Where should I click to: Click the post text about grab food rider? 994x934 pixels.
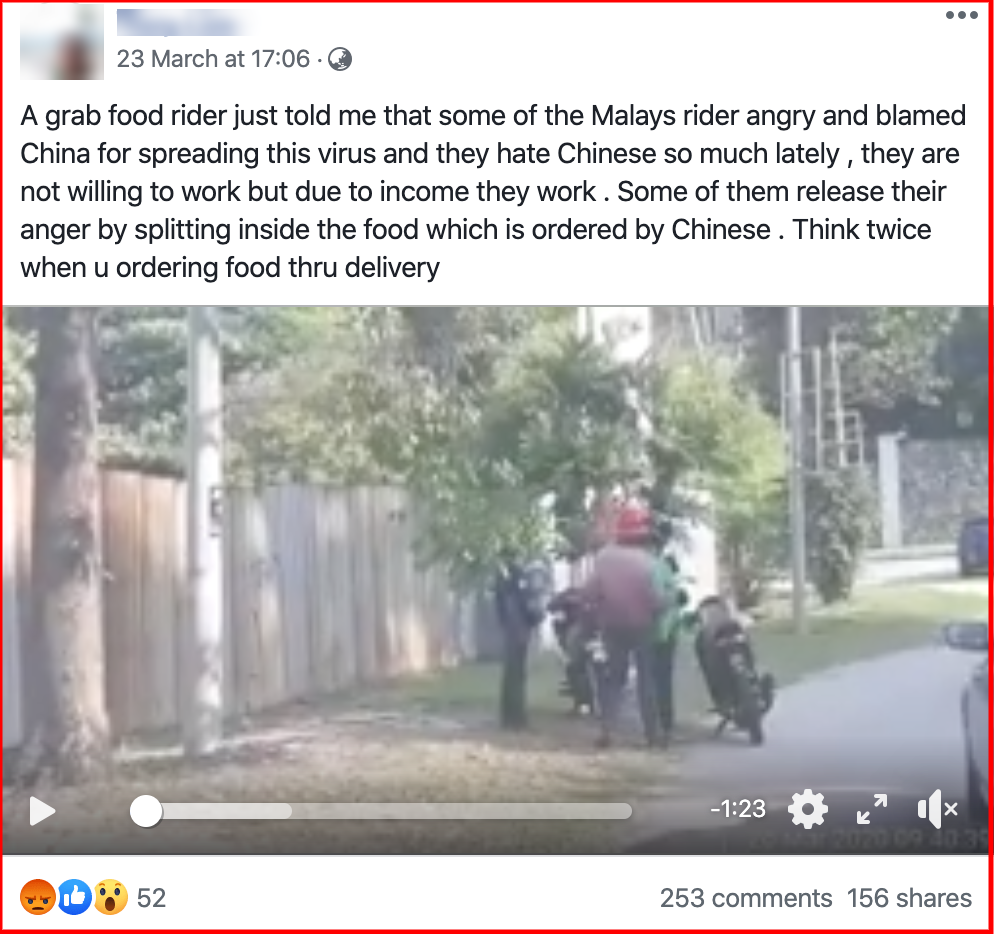coord(493,191)
